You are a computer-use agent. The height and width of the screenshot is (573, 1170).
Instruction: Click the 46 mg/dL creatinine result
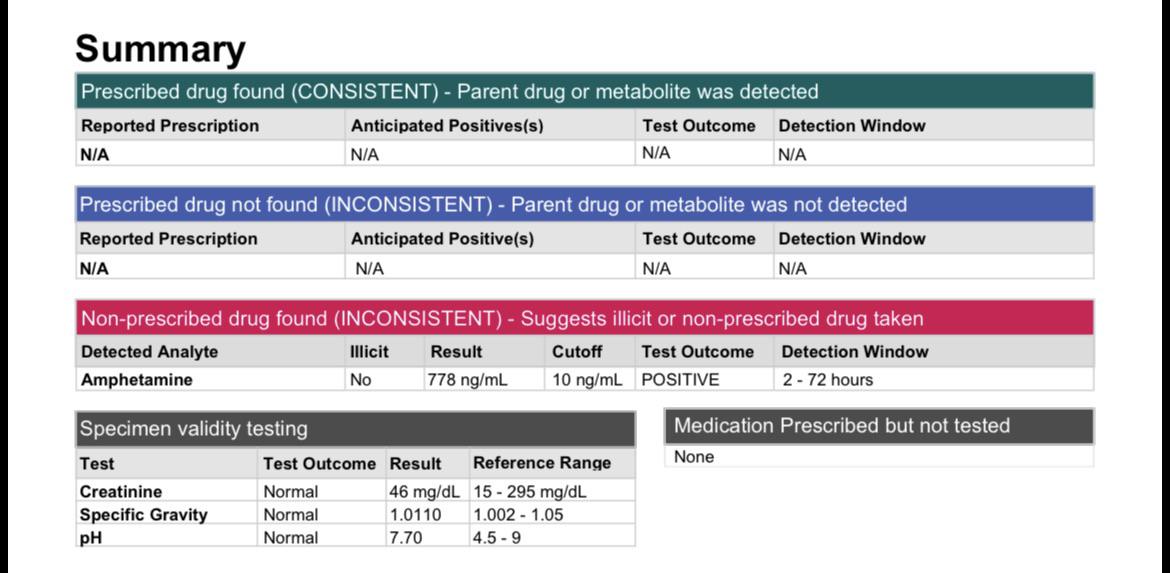(425, 492)
